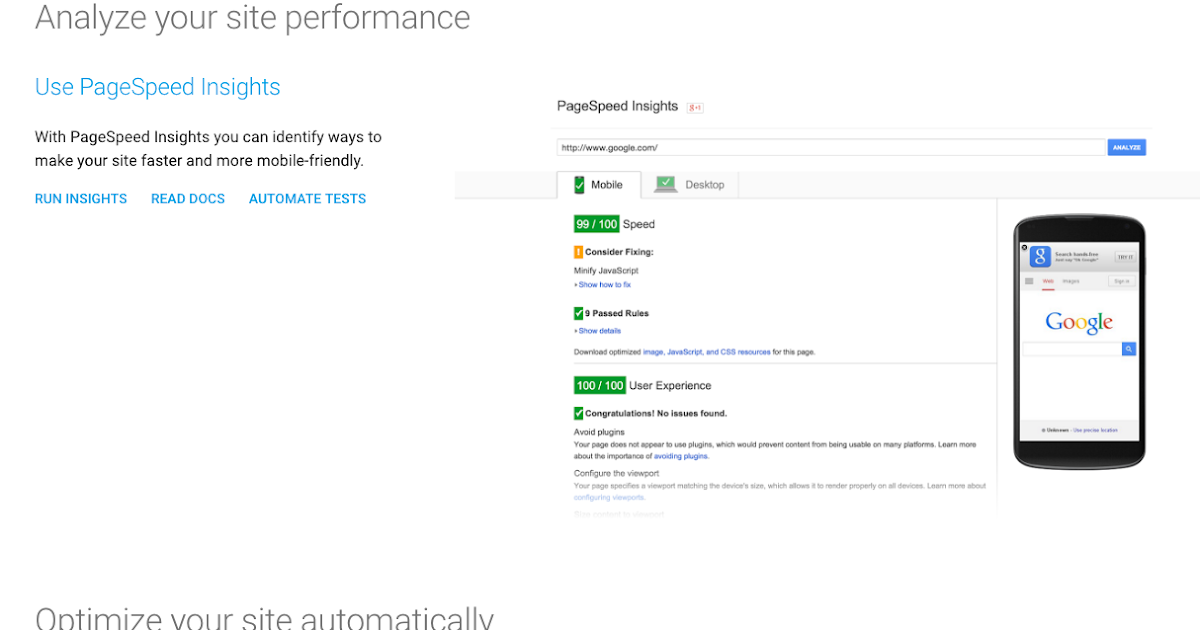This screenshot has width=1200, height=630.
Task: Click the g+1 share icon next to PageSpeed Insights
Action: coord(695,107)
